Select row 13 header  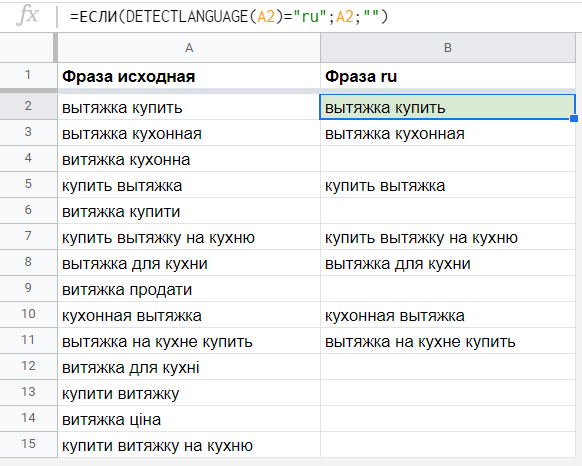pos(28,392)
